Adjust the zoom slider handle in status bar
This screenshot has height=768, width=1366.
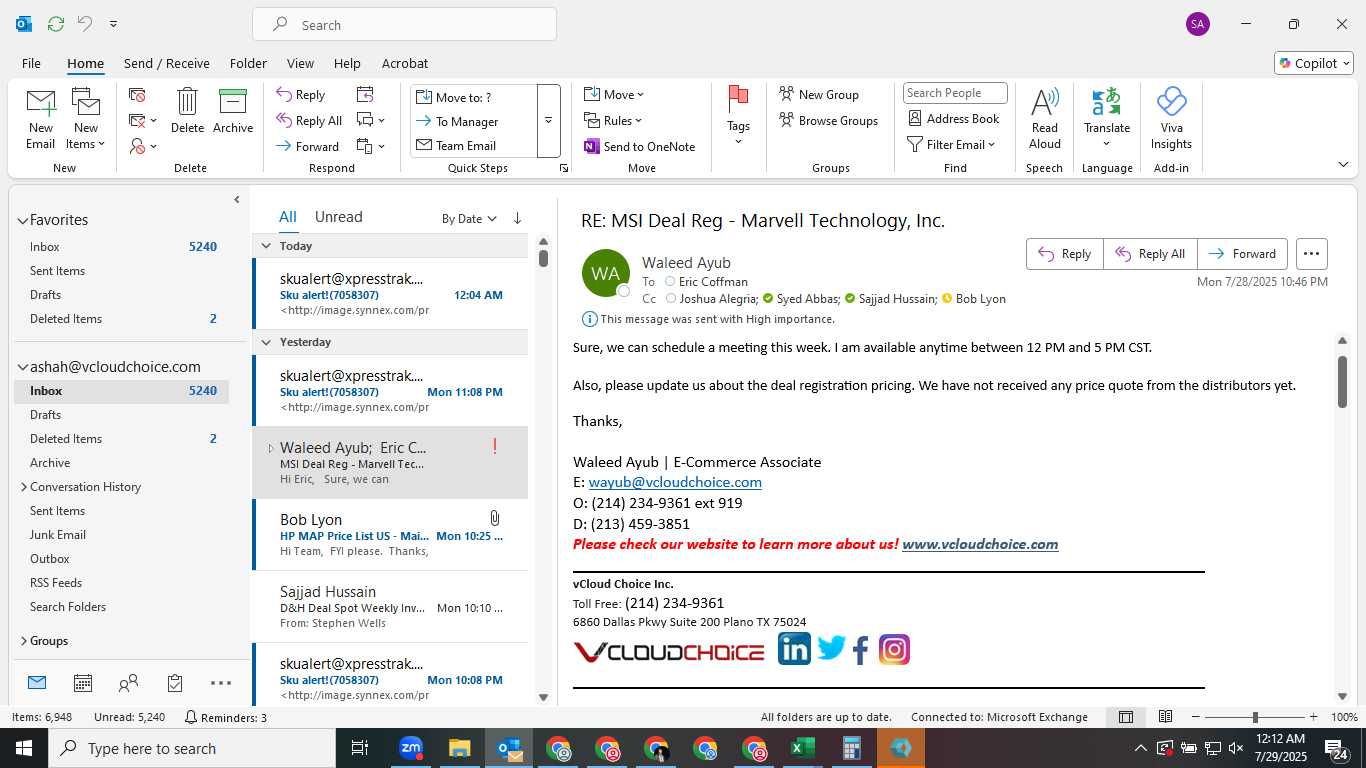point(1255,717)
